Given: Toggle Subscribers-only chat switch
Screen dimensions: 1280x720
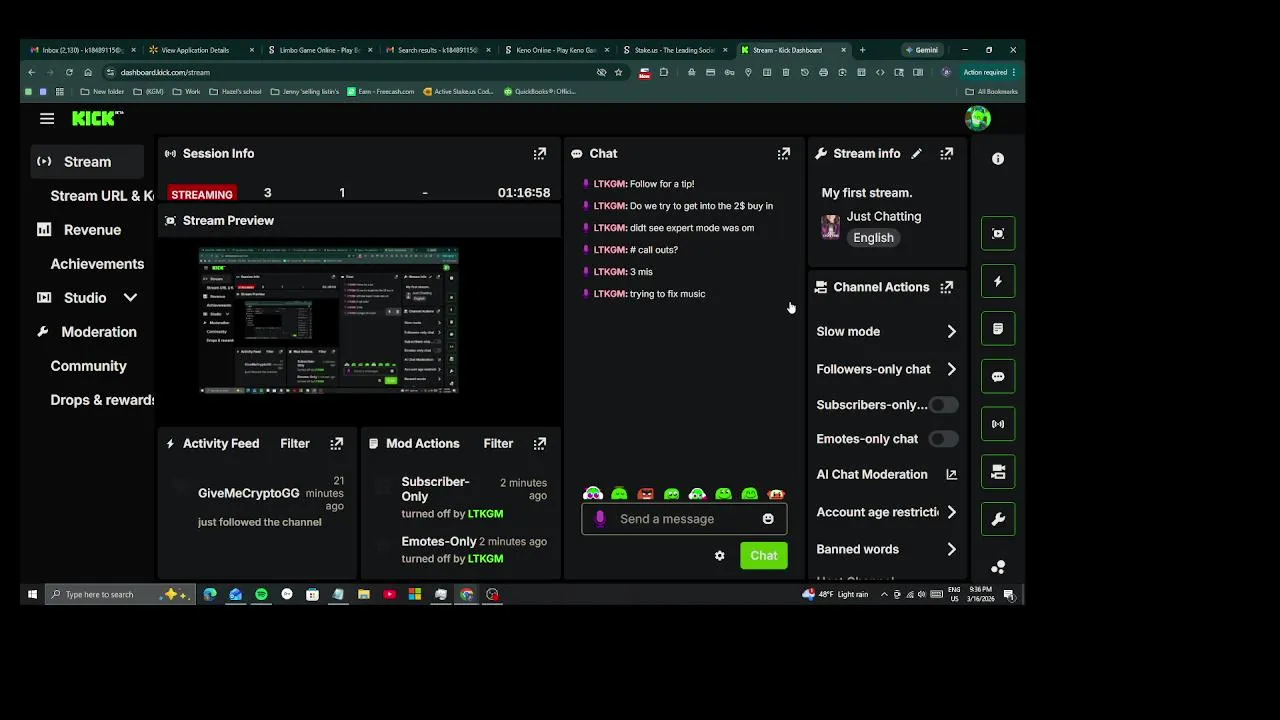Looking at the screenshot, I should coord(943,405).
